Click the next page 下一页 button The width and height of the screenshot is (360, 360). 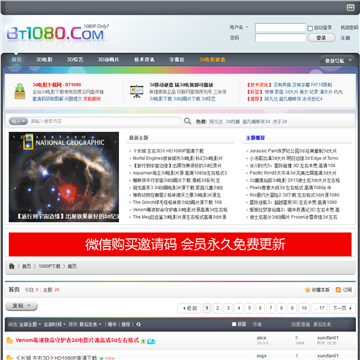coord(342,308)
